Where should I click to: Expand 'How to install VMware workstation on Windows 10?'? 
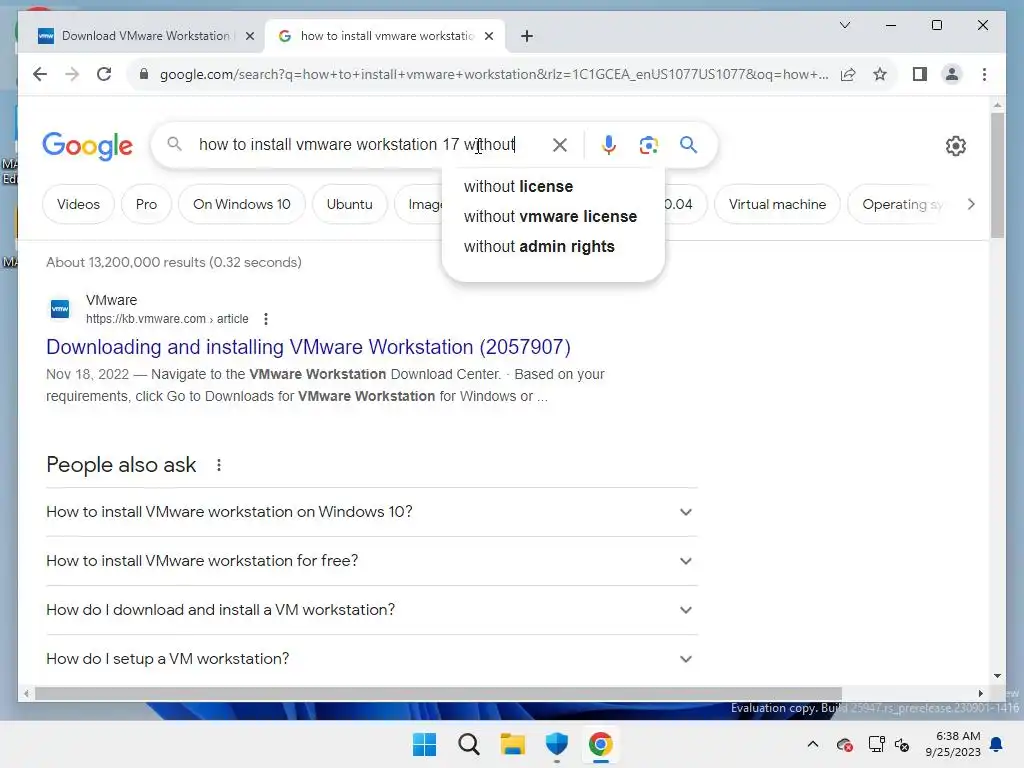372,512
